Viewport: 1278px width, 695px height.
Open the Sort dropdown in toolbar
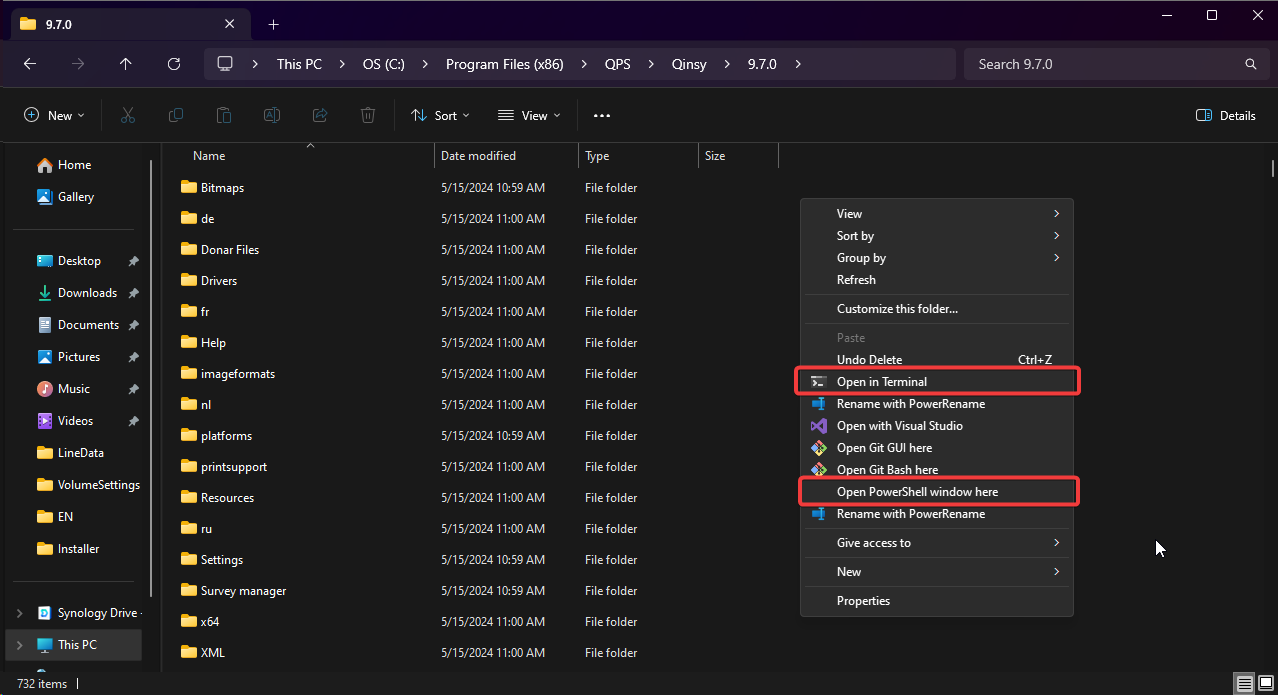point(440,116)
